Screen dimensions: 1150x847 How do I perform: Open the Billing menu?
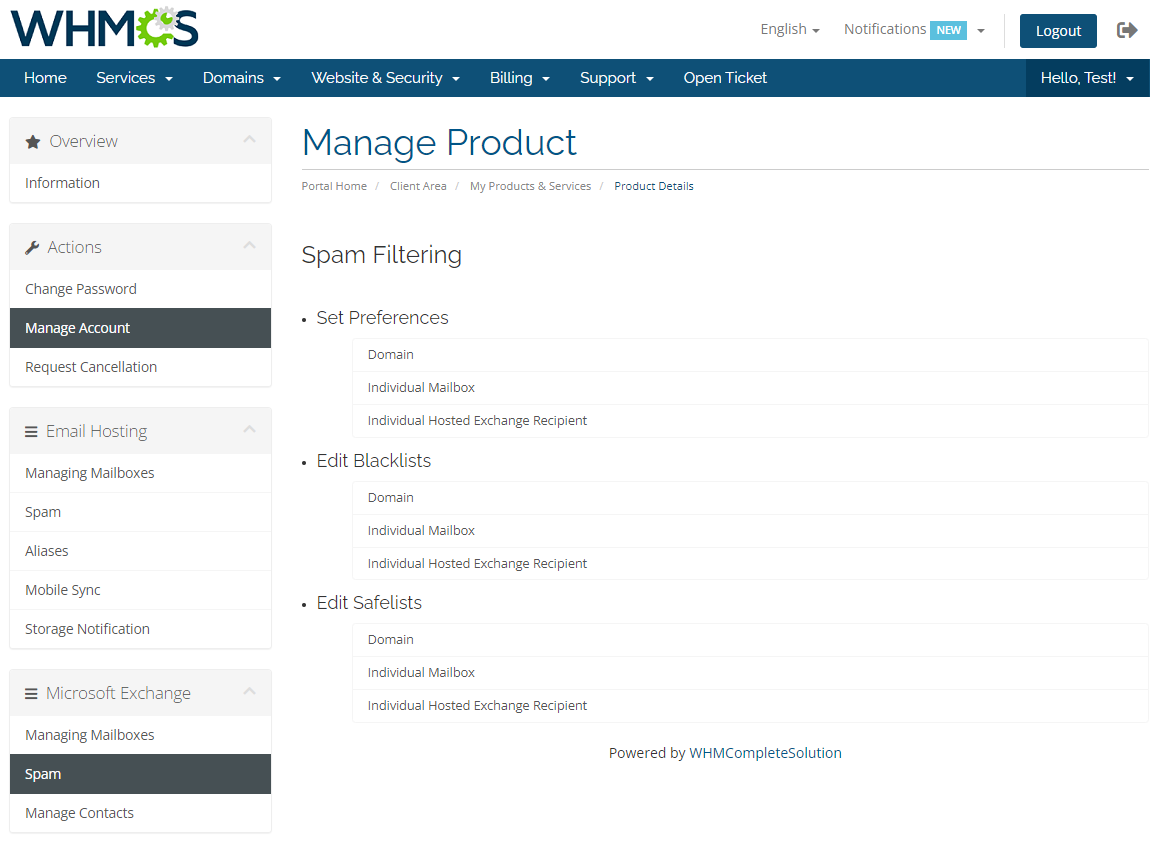pyautogui.click(x=520, y=78)
